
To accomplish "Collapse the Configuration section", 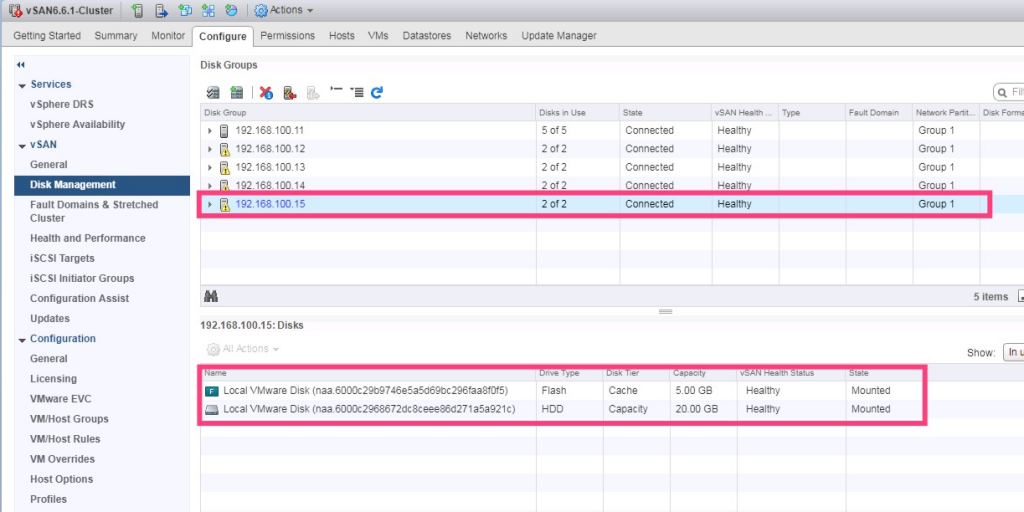I will coord(22,340).
